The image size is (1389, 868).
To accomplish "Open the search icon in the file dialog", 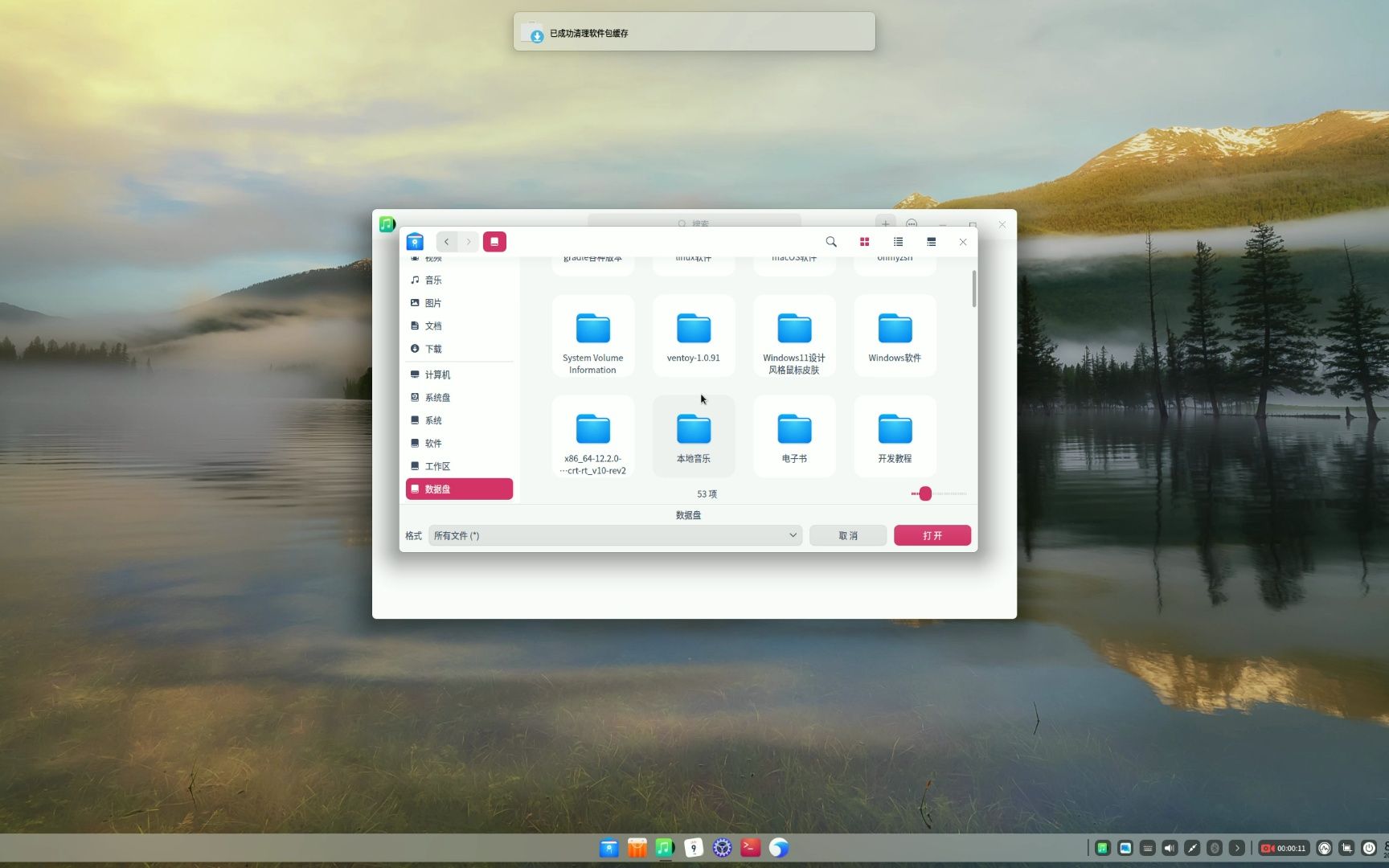I will (831, 242).
